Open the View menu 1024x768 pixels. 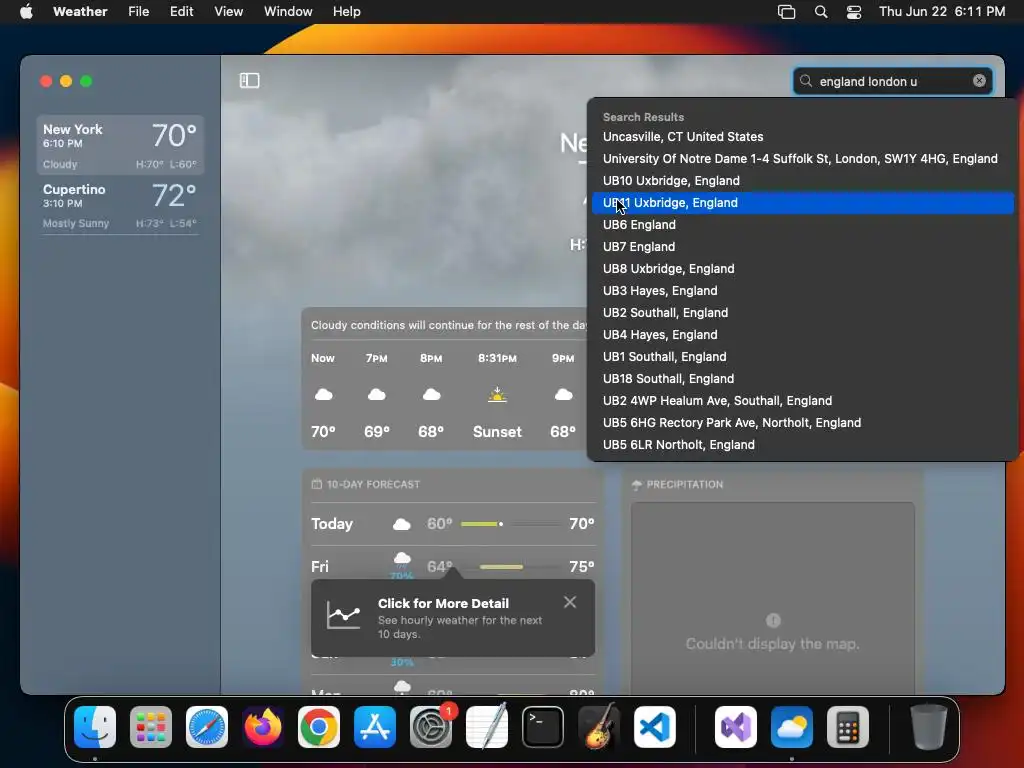[x=229, y=12]
